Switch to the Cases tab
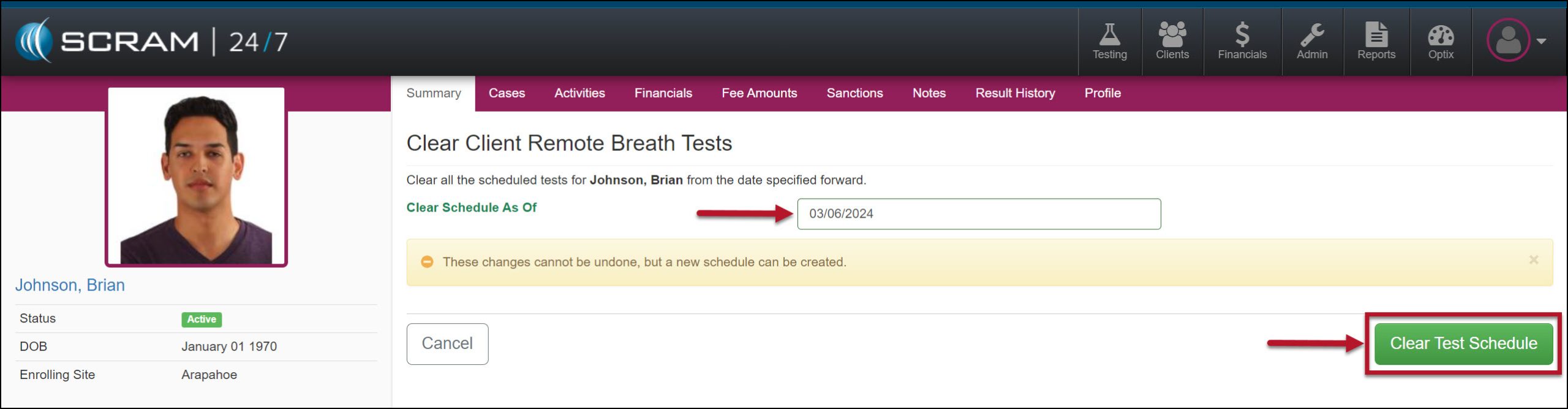The height and width of the screenshot is (409, 1568). point(507,93)
